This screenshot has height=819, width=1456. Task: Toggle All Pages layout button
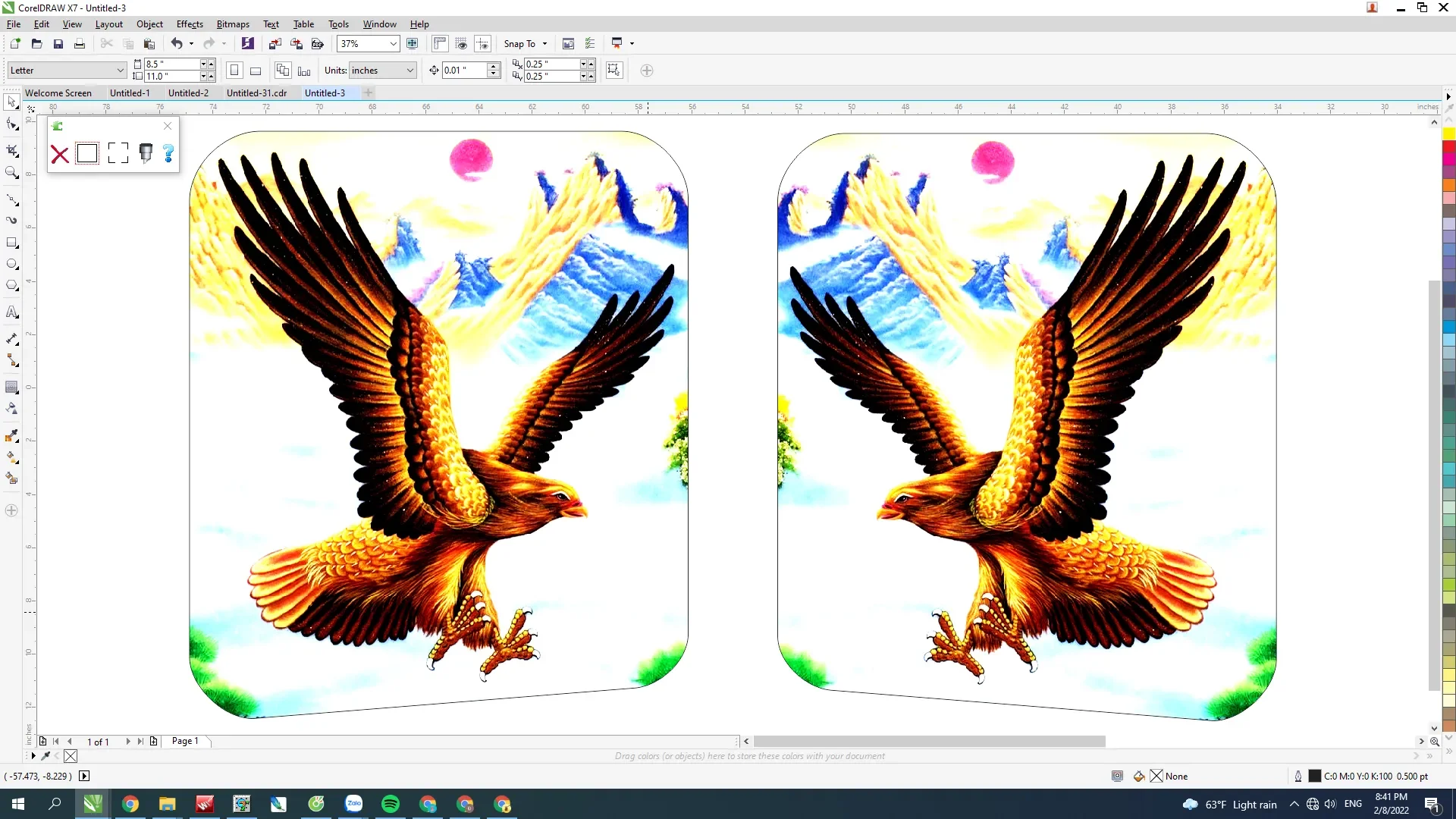point(282,71)
